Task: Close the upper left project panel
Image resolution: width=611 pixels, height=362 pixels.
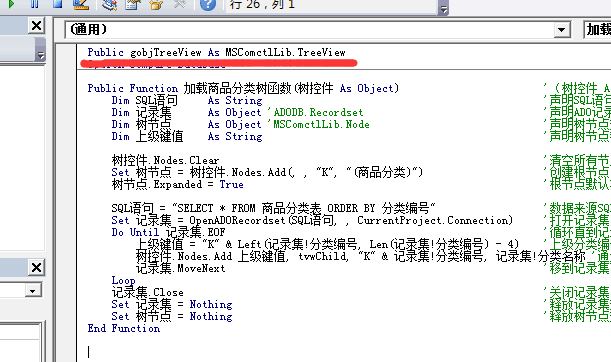Action: pyautogui.click(x=37, y=26)
